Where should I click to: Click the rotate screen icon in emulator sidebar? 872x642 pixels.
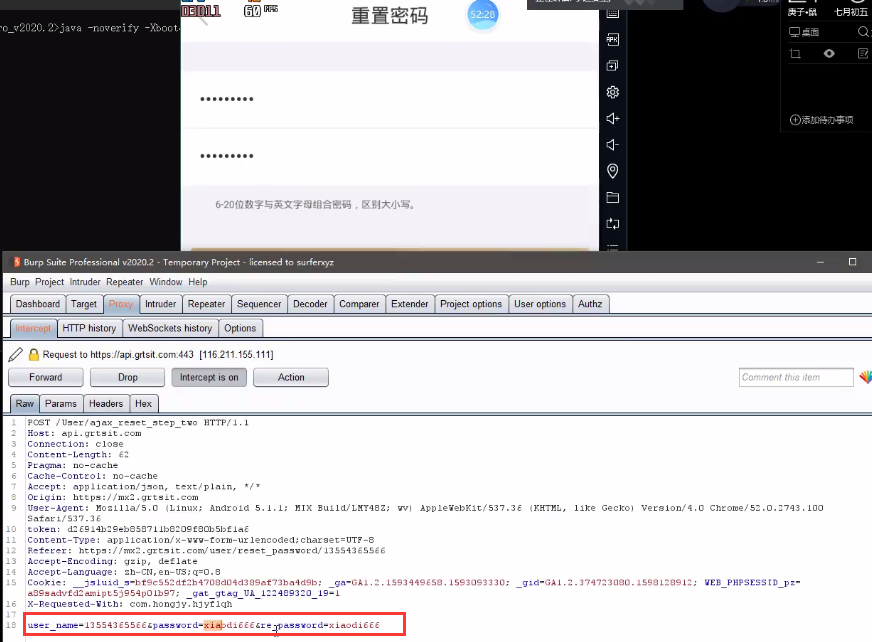click(x=613, y=223)
